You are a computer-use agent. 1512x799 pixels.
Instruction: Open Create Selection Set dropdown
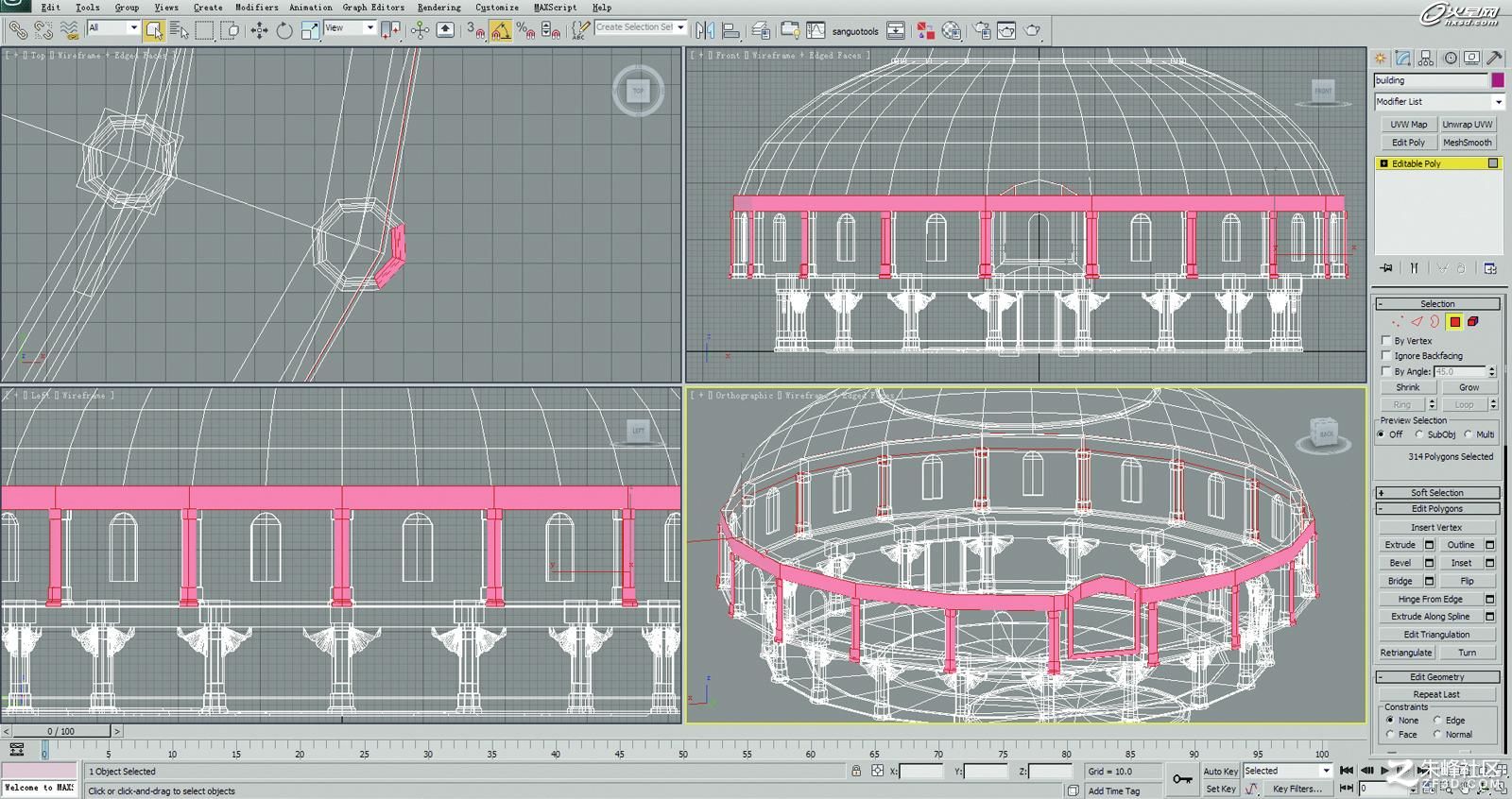point(640,27)
